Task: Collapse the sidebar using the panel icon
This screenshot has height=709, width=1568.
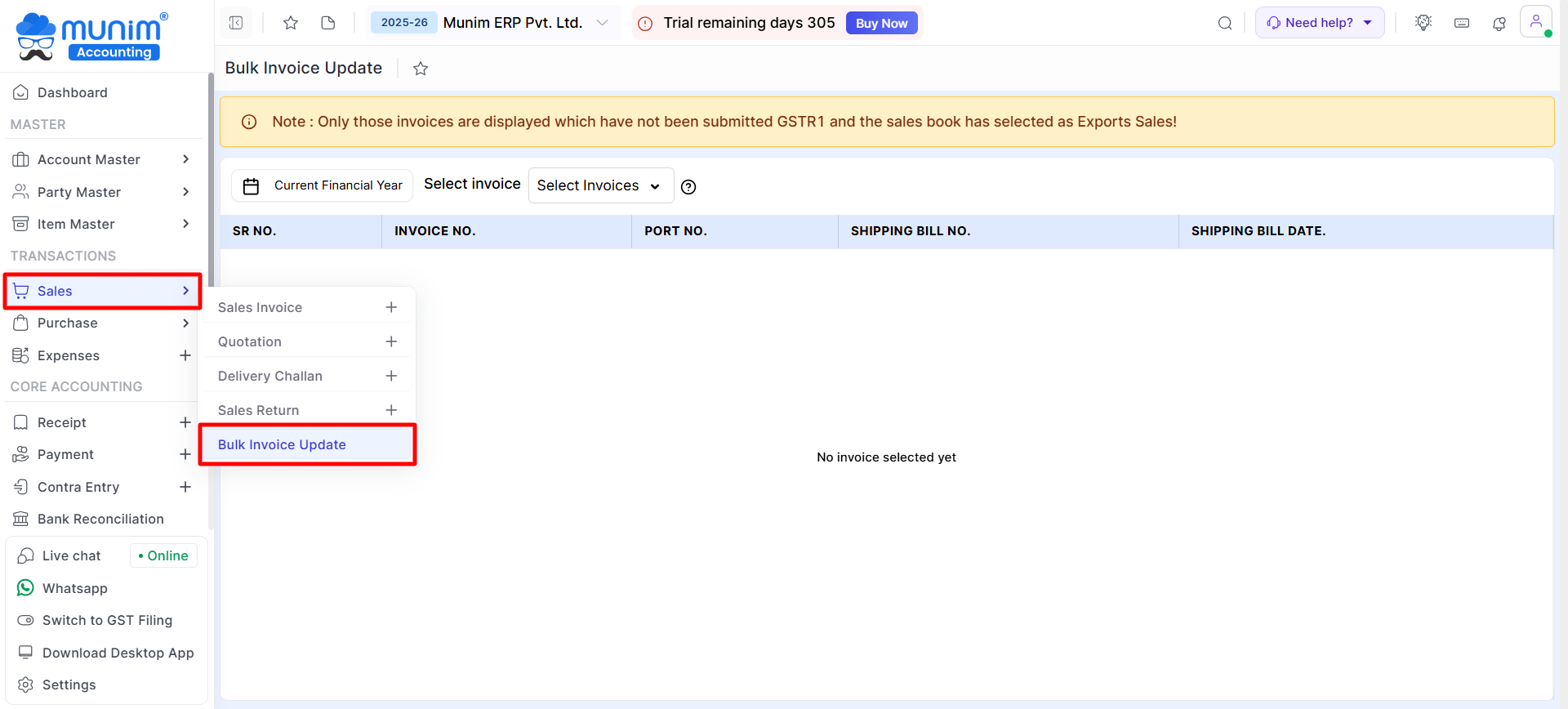Action: point(236,23)
